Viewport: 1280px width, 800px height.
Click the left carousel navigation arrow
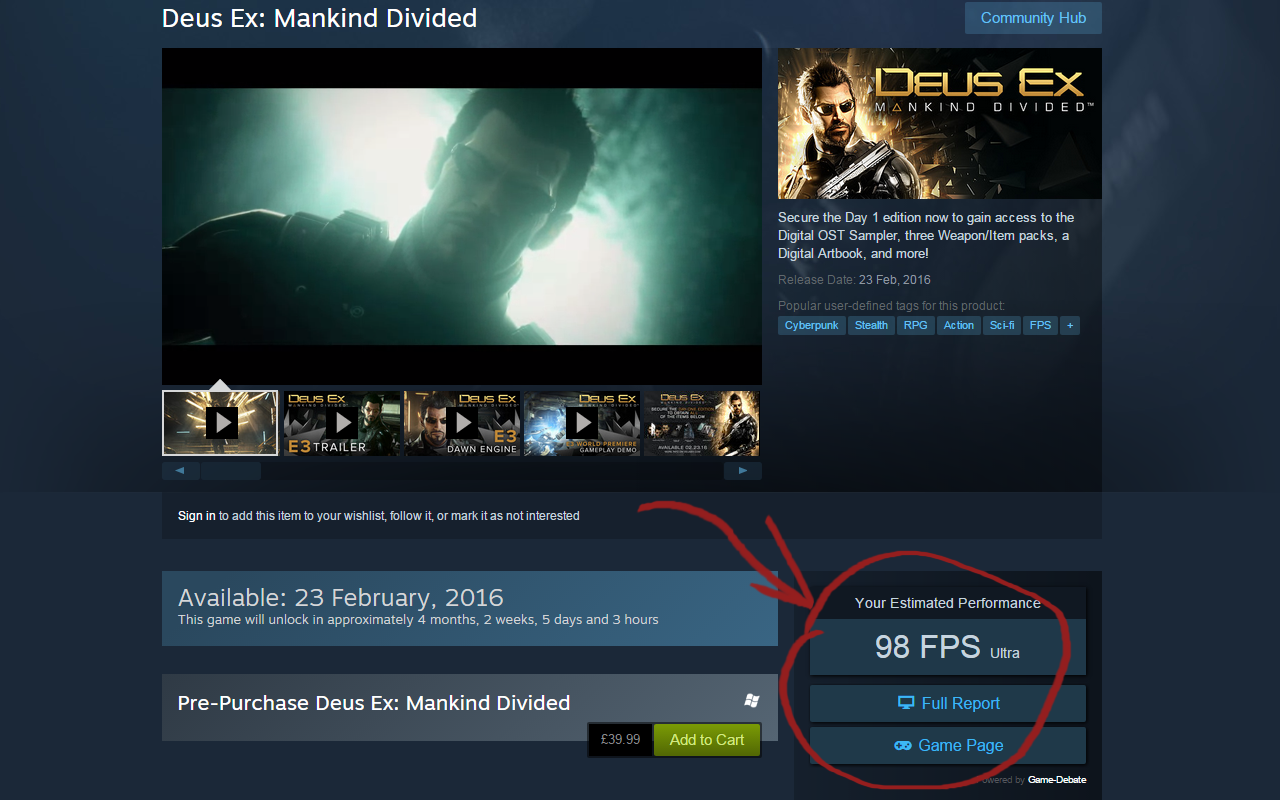click(x=180, y=470)
